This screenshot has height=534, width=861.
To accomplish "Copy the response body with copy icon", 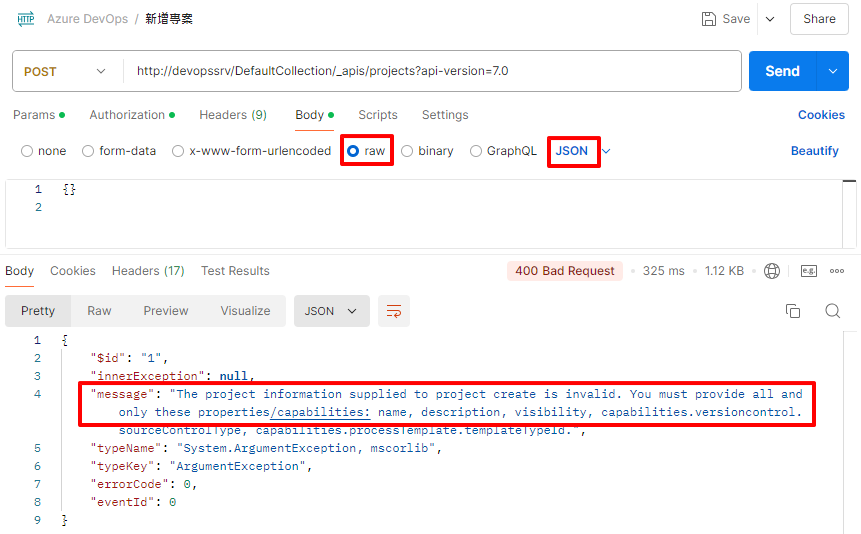I will click(793, 311).
